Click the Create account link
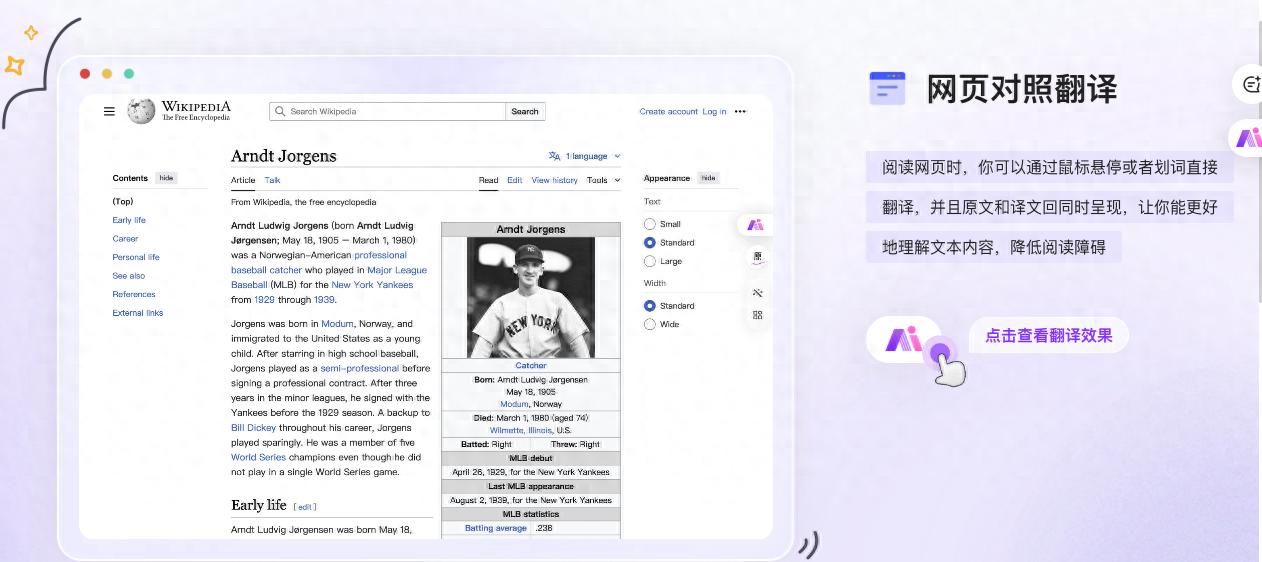 (x=668, y=111)
